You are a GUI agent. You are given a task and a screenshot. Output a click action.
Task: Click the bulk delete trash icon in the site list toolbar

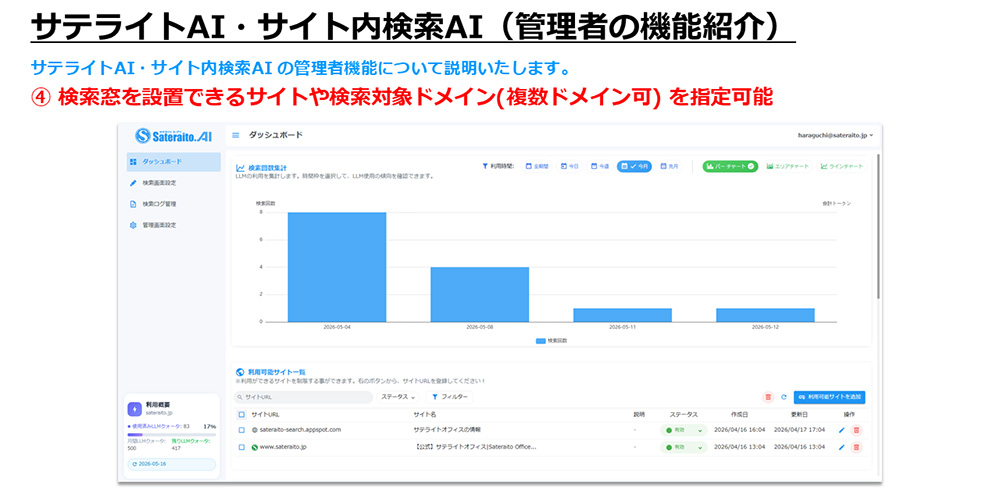click(768, 397)
